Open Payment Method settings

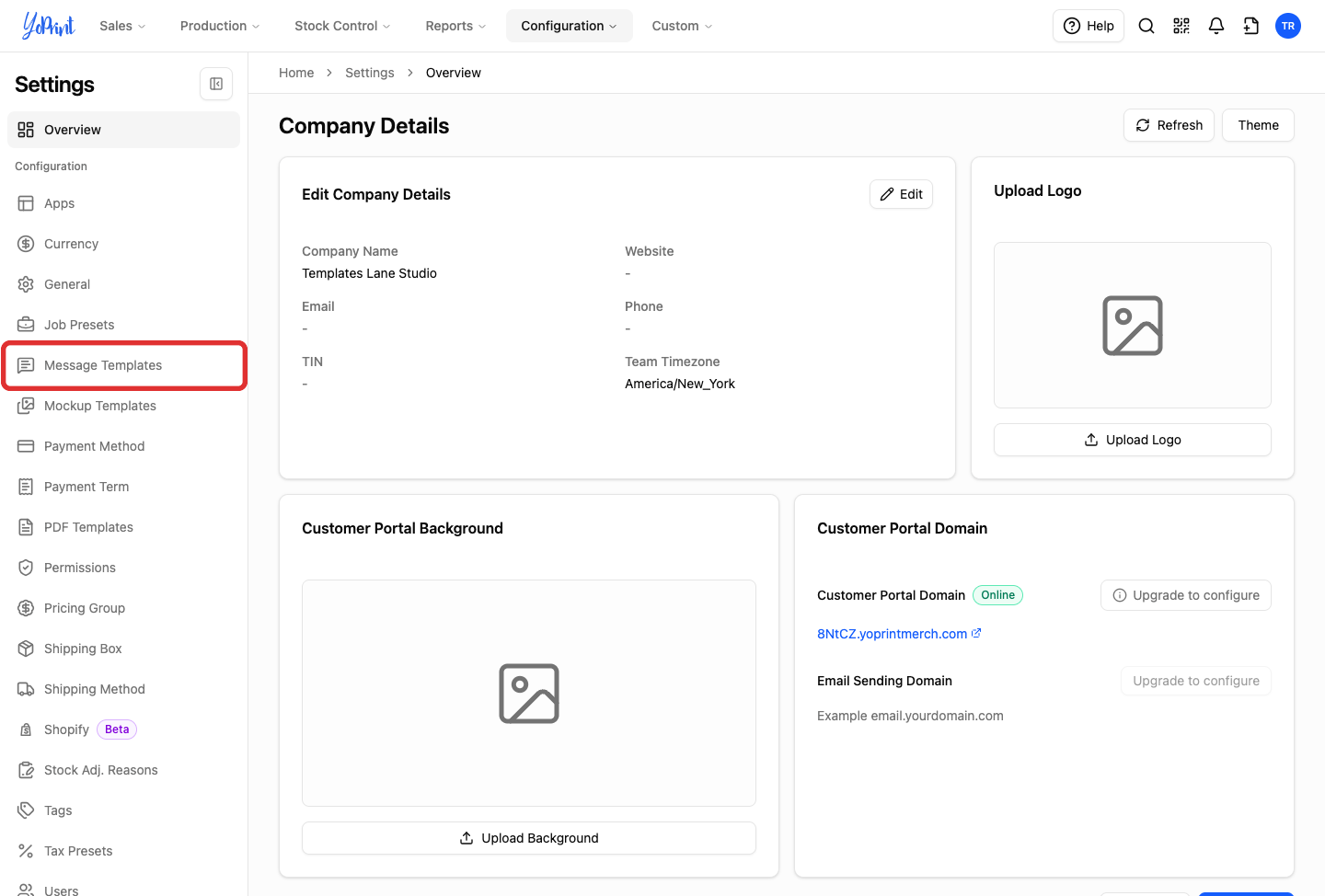[123, 446]
